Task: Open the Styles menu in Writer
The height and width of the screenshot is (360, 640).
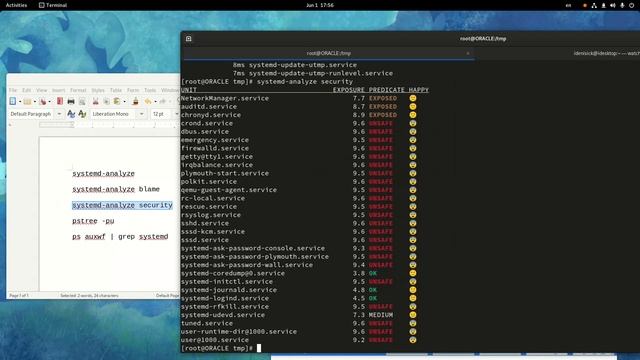Action: tap(98, 90)
